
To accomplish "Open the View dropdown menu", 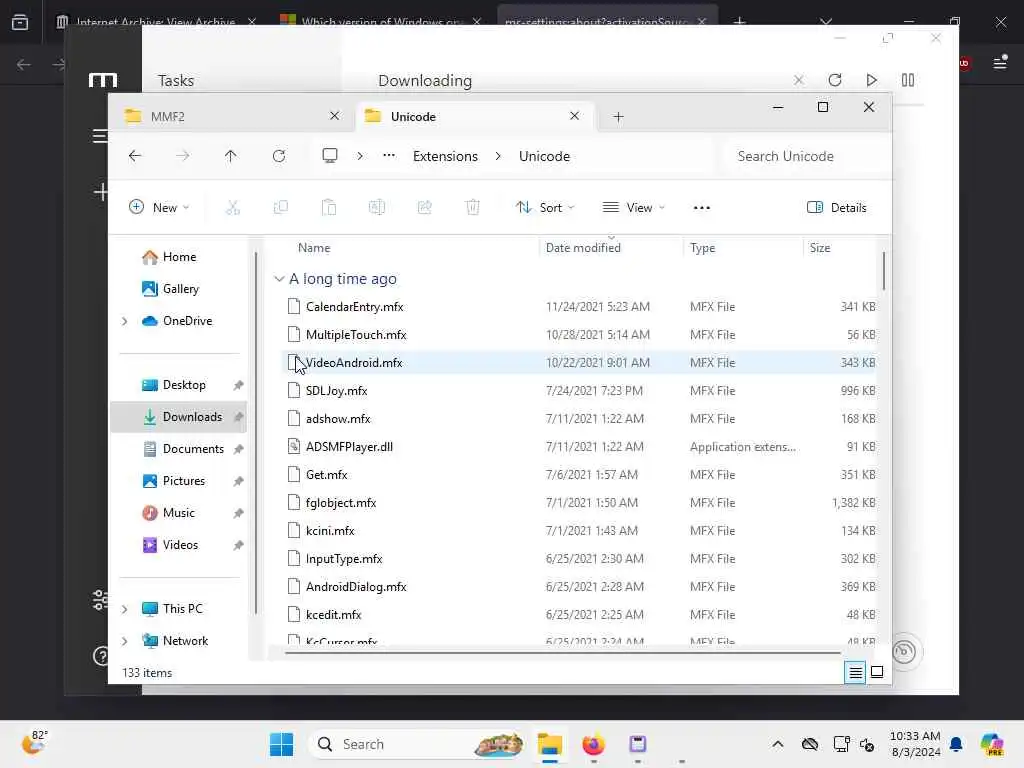I will point(633,208).
